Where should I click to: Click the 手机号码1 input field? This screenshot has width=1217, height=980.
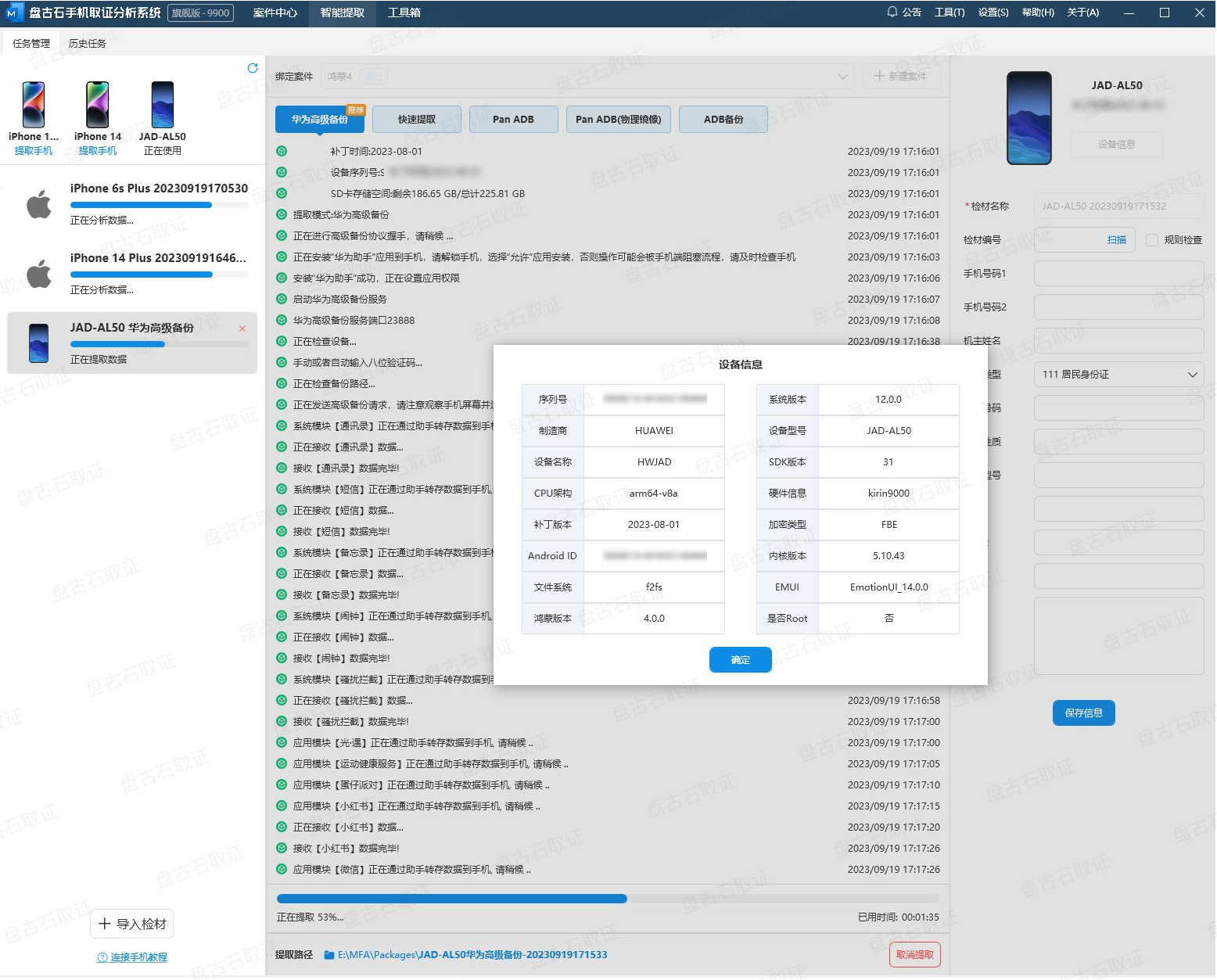(x=1118, y=274)
